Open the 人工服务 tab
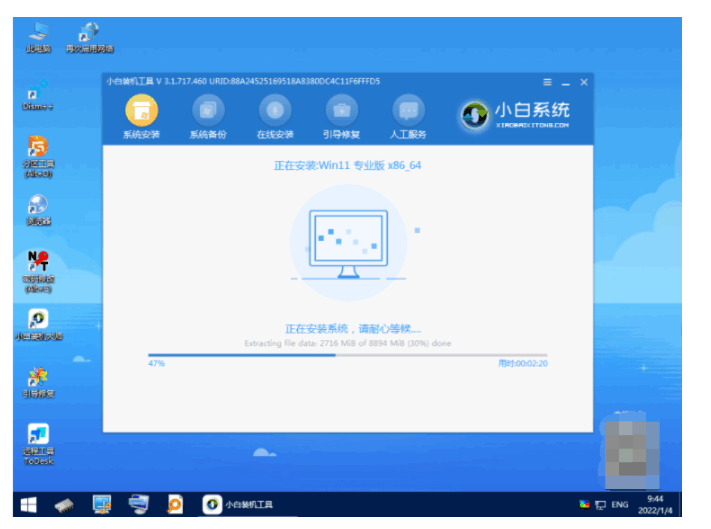Image resolution: width=711 pixels, height=529 pixels. (408, 117)
